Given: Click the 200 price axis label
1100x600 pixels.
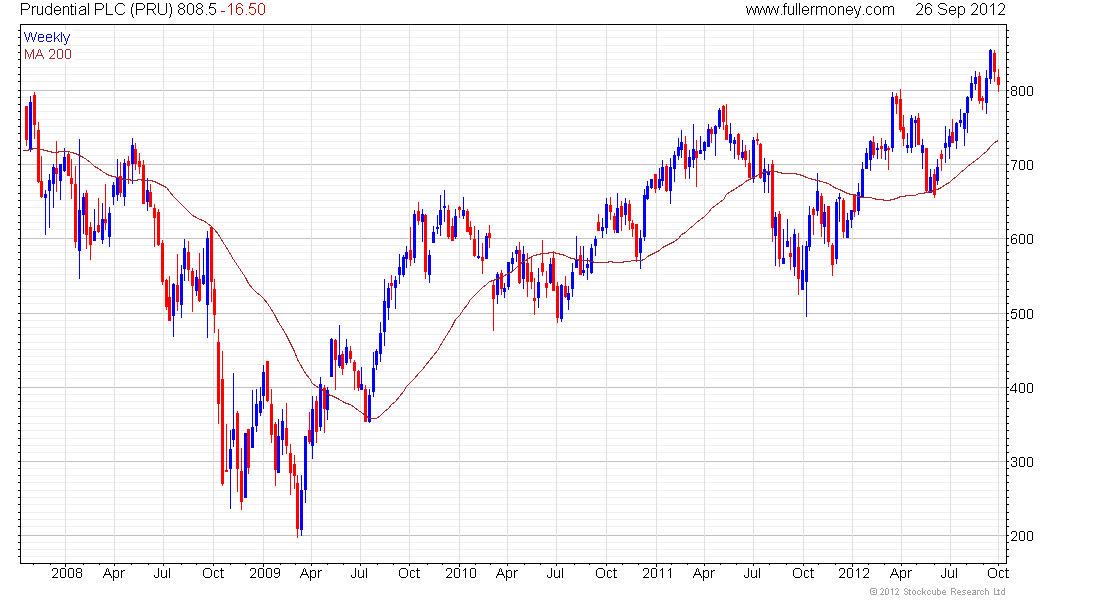Looking at the screenshot, I should pos(1021,536).
